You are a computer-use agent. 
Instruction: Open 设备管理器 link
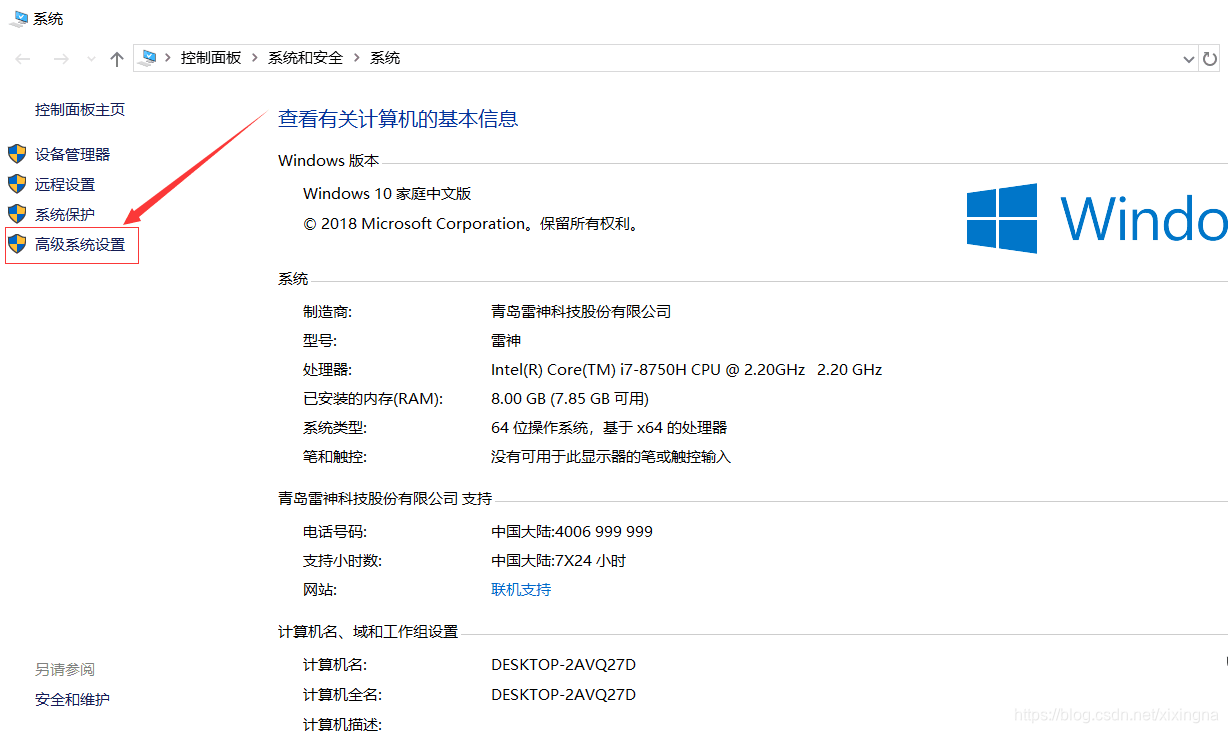point(73,154)
